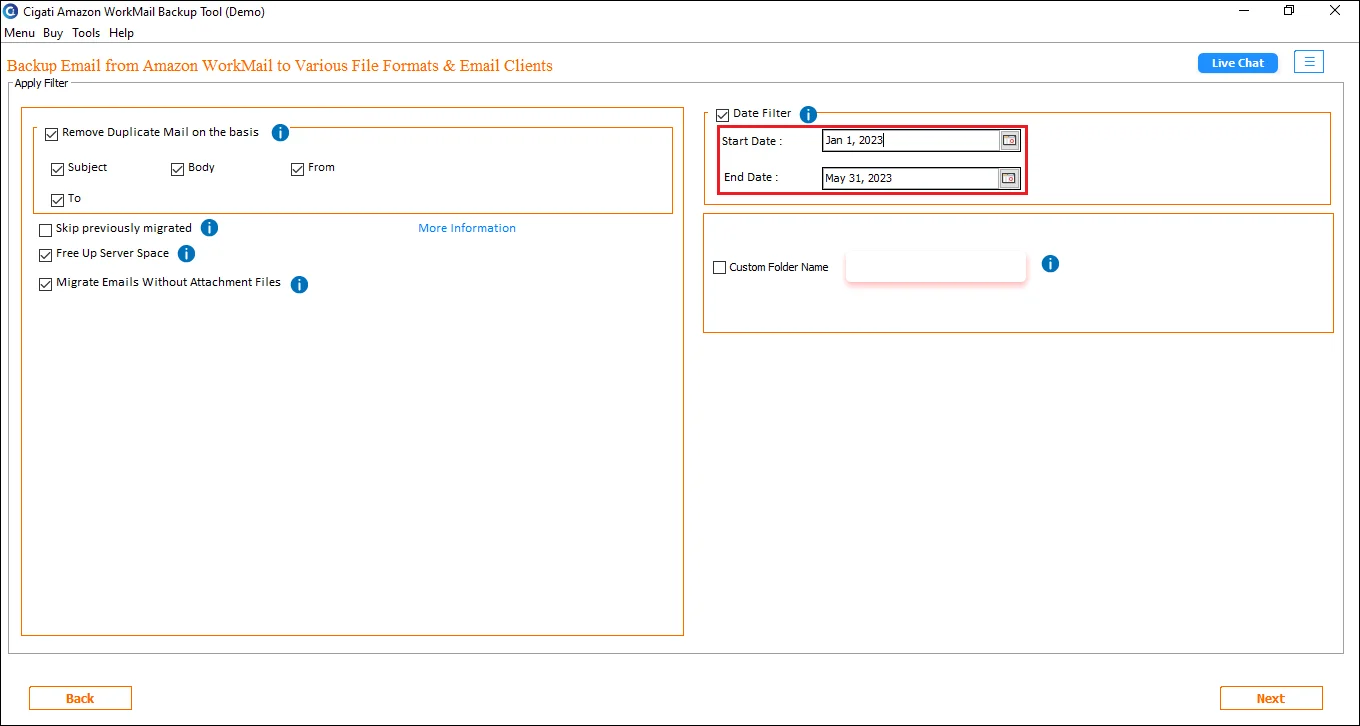Image resolution: width=1360 pixels, height=726 pixels.
Task: Toggle the To checkbox
Action: pos(57,200)
